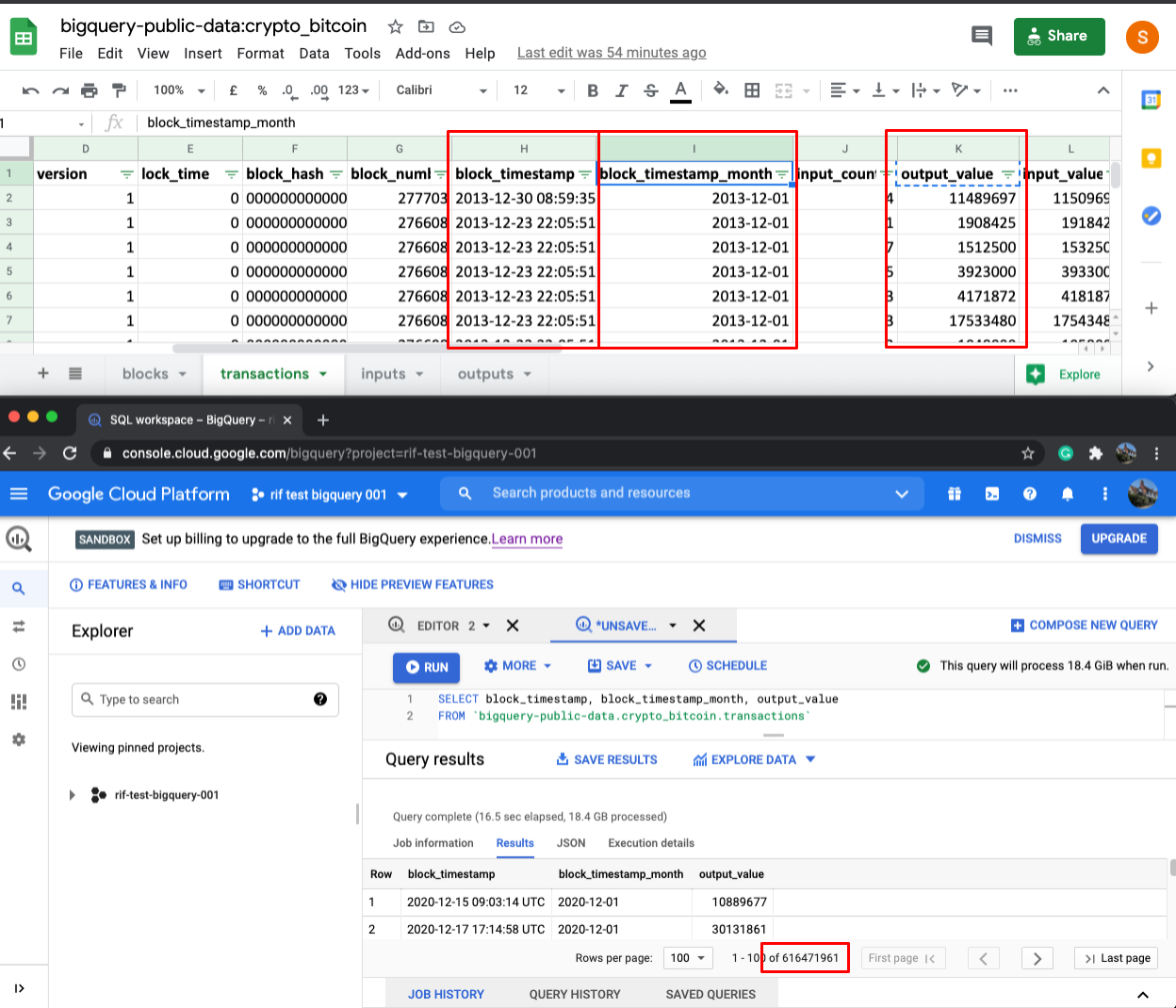The image size is (1176, 1008).
Task: Run the BigQuery query
Action: click(427, 667)
